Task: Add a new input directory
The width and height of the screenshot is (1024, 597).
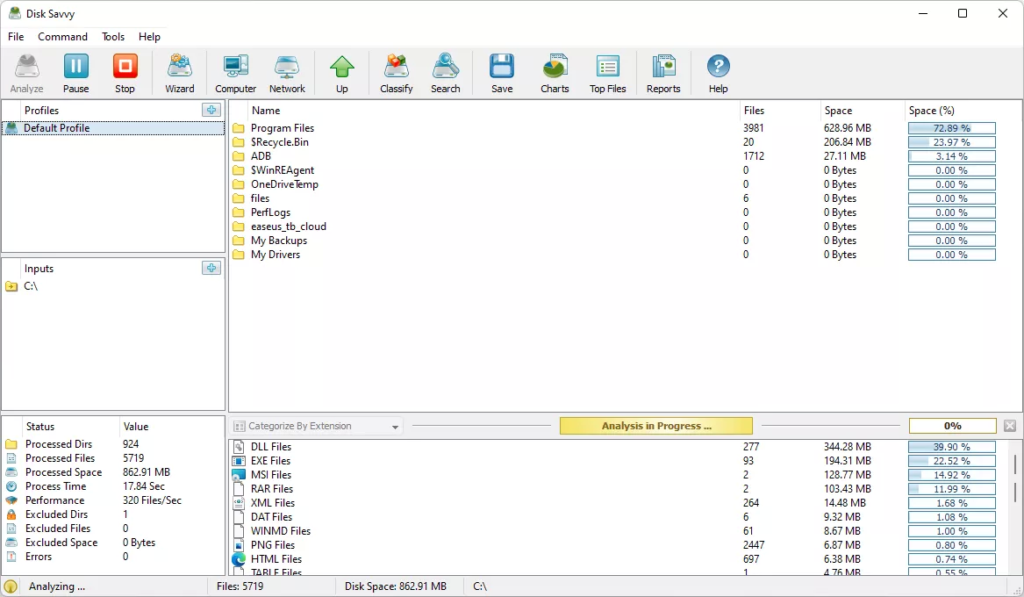Action: pyautogui.click(x=211, y=268)
